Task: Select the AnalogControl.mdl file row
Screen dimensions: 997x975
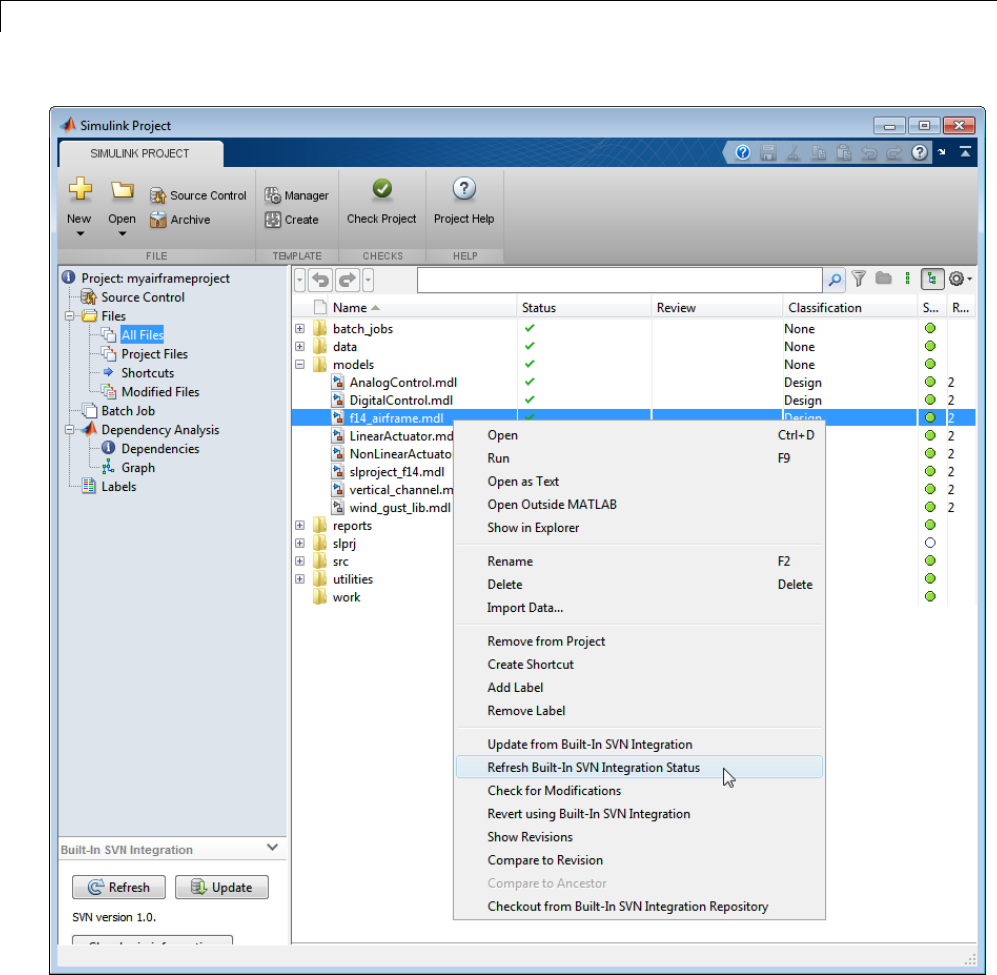Action: click(x=633, y=382)
